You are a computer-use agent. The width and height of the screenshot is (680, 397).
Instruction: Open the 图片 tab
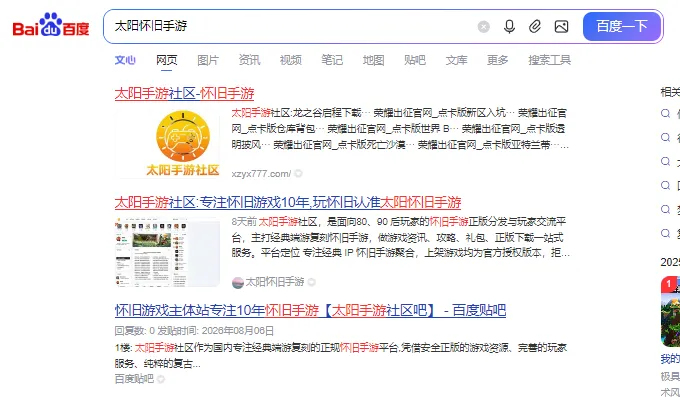(208, 60)
